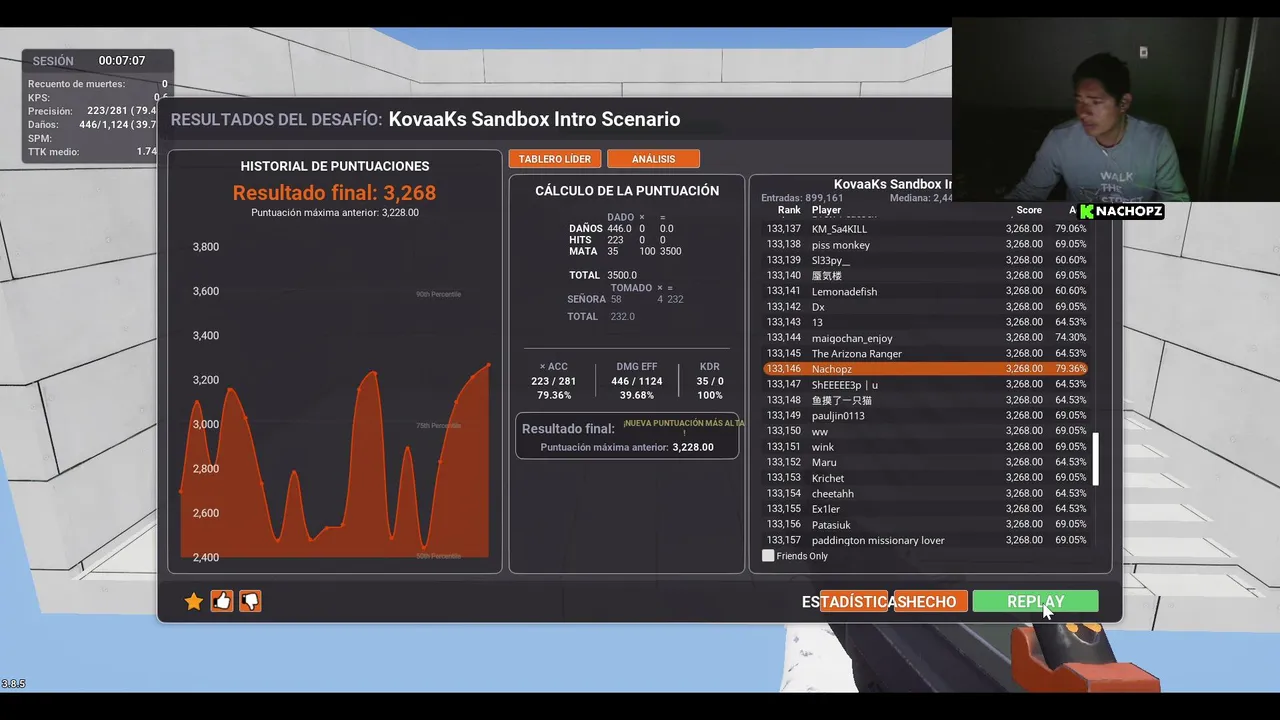The width and height of the screenshot is (1280, 720).
Task: Click the thumbs up icon
Action: (222, 601)
